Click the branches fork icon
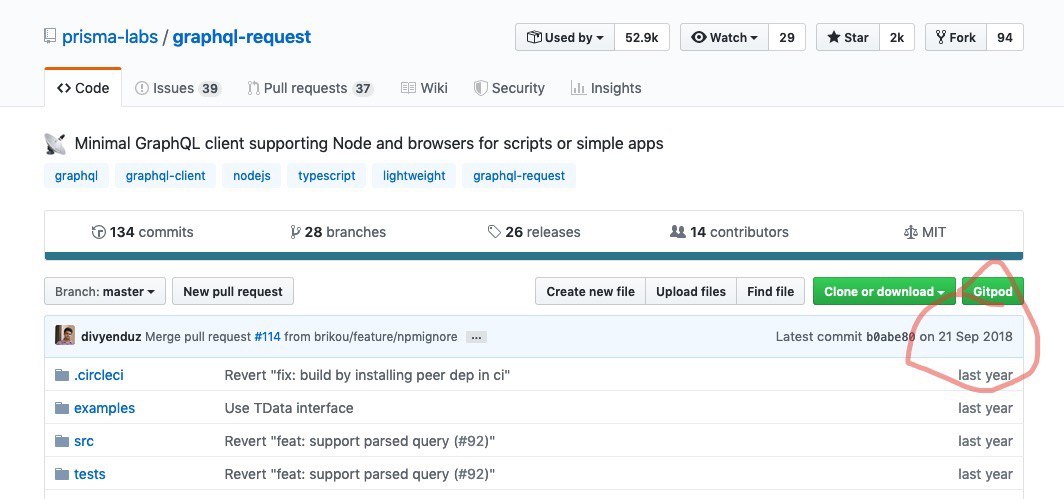The width and height of the screenshot is (1064, 499). (x=295, y=232)
